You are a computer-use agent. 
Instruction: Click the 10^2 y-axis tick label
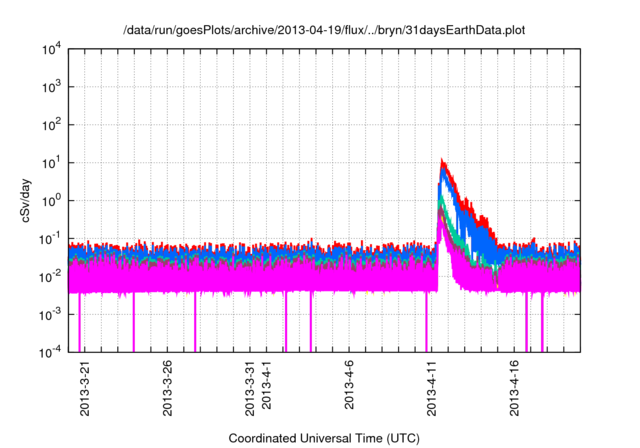[53, 126]
